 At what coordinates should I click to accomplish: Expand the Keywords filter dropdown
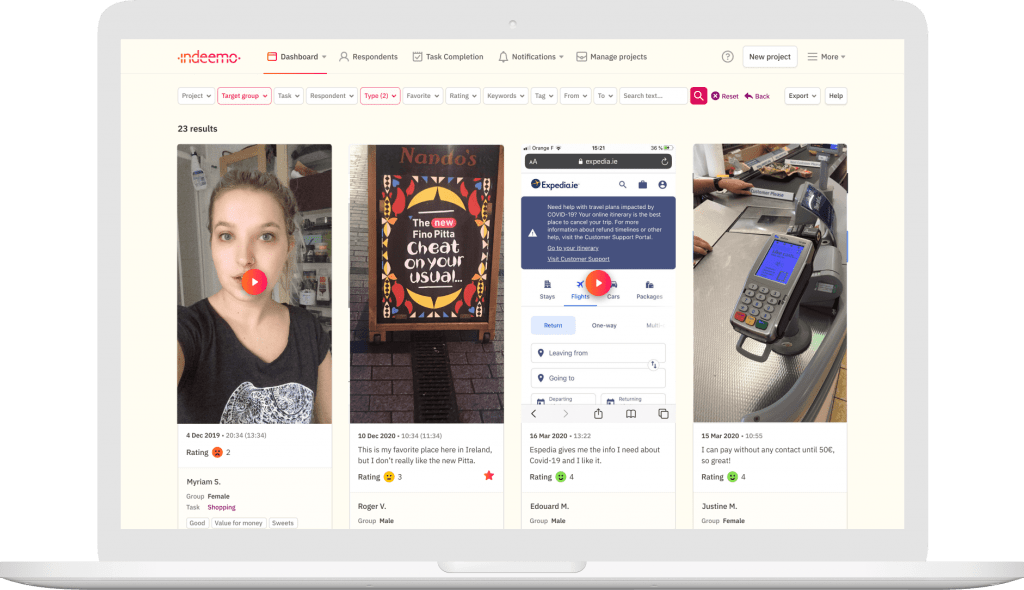point(505,96)
